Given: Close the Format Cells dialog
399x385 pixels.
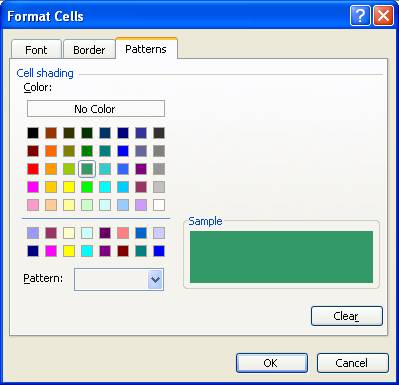Looking at the screenshot, I should (383, 16).
